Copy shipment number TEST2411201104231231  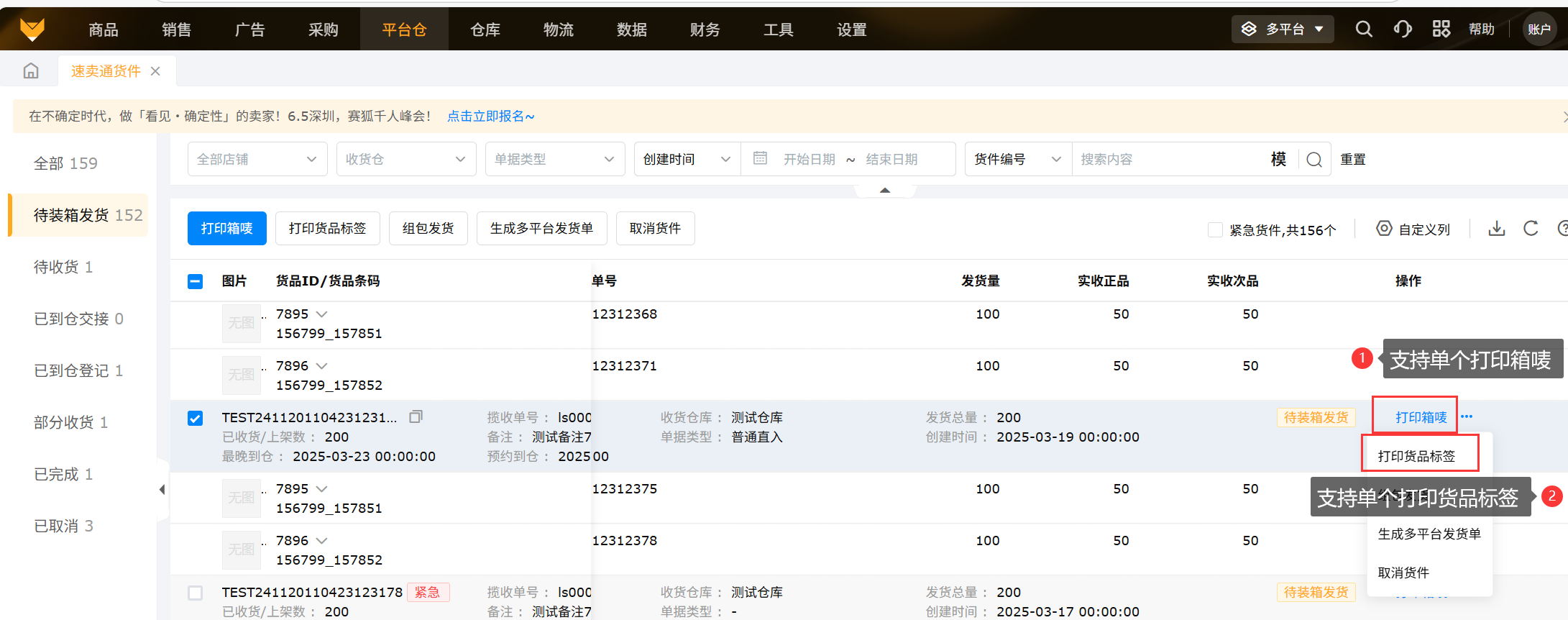[x=416, y=417]
